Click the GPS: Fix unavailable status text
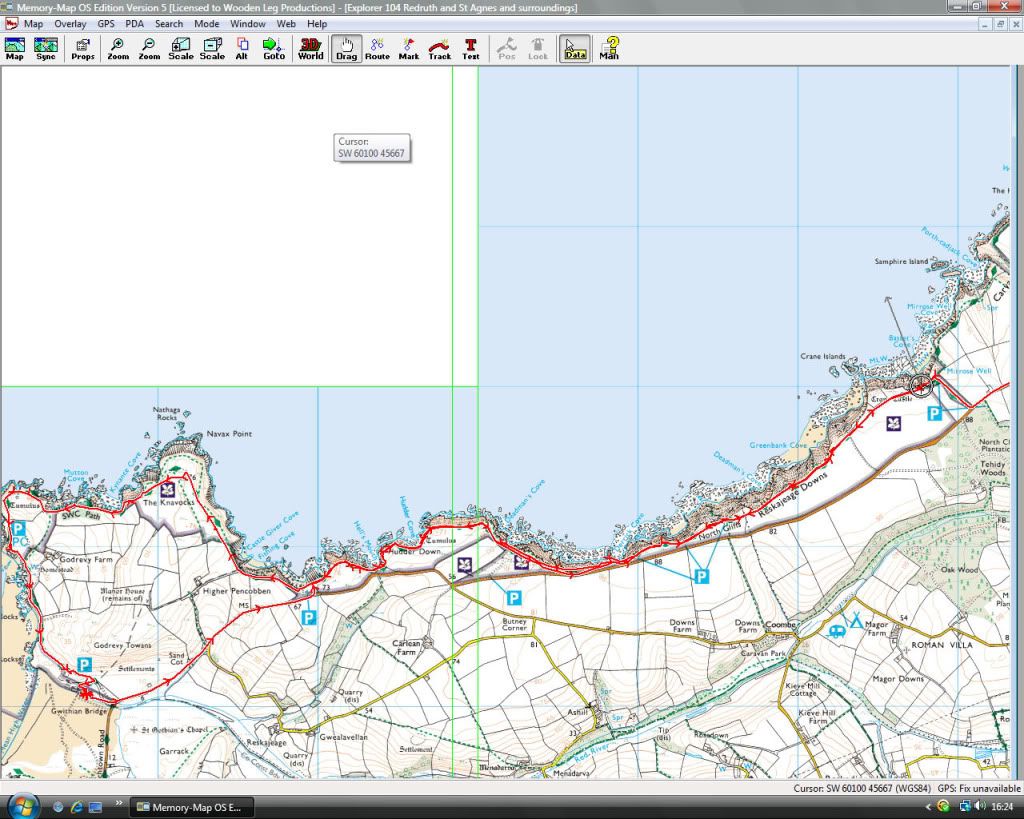 (x=978, y=788)
